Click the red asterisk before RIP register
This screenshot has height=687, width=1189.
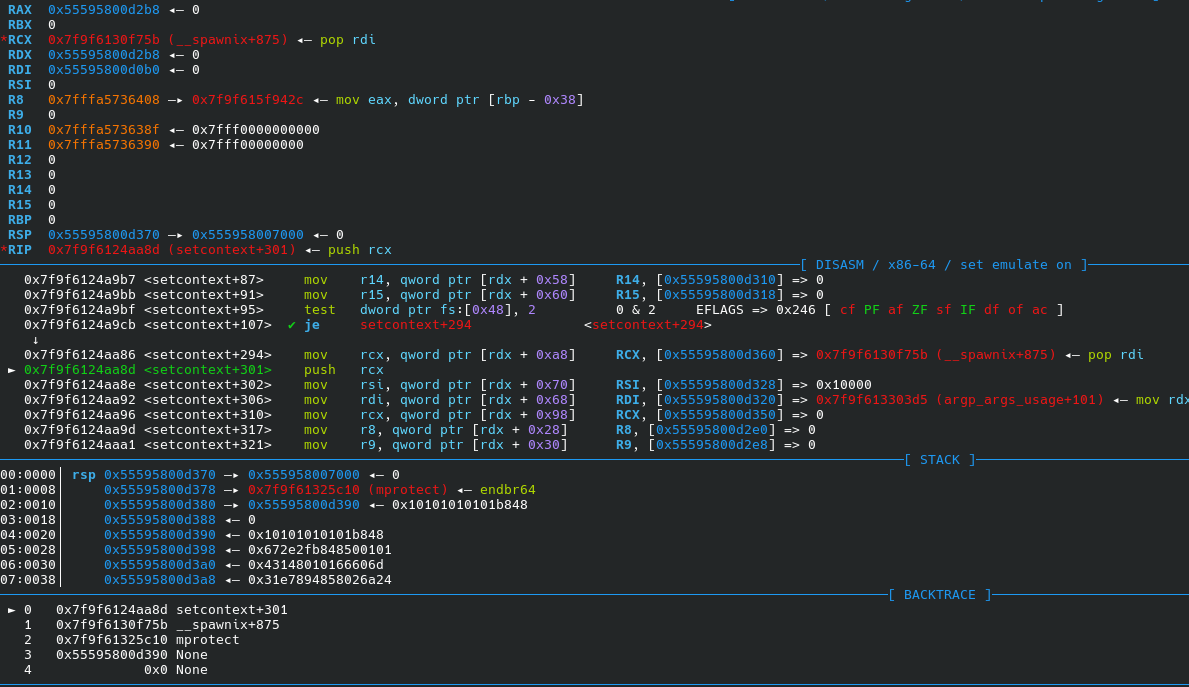tap(4, 249)
